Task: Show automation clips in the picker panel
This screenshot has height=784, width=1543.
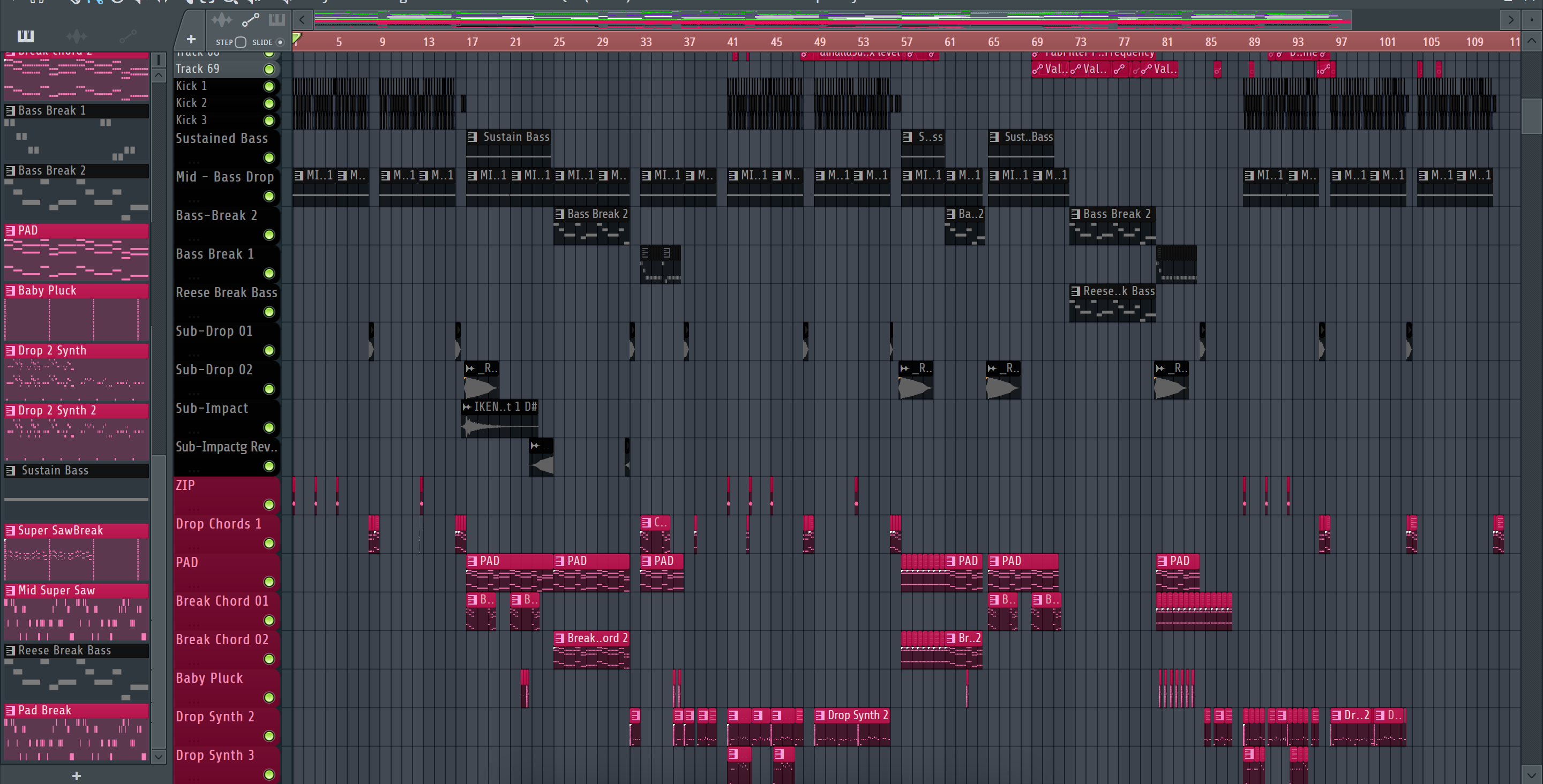Action: [x=128, y=36]
